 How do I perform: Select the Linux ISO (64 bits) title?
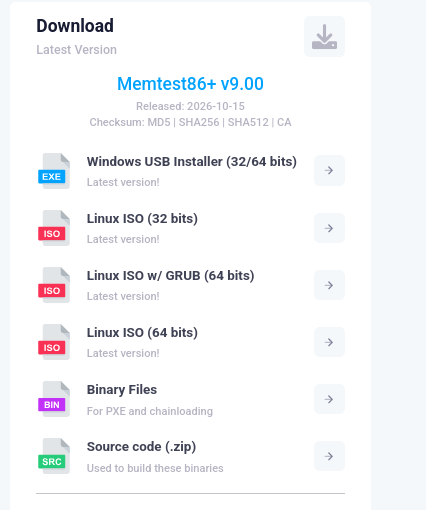click(142, 333)
